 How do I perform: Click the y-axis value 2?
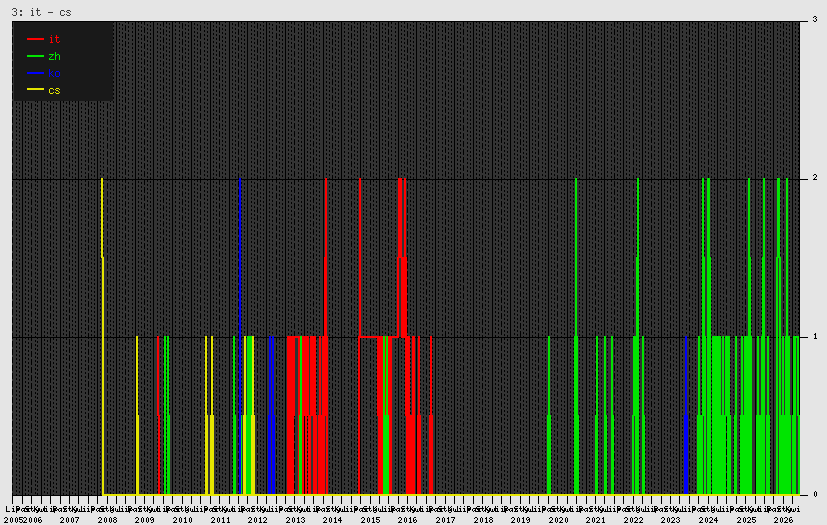[x=815, y=178]
